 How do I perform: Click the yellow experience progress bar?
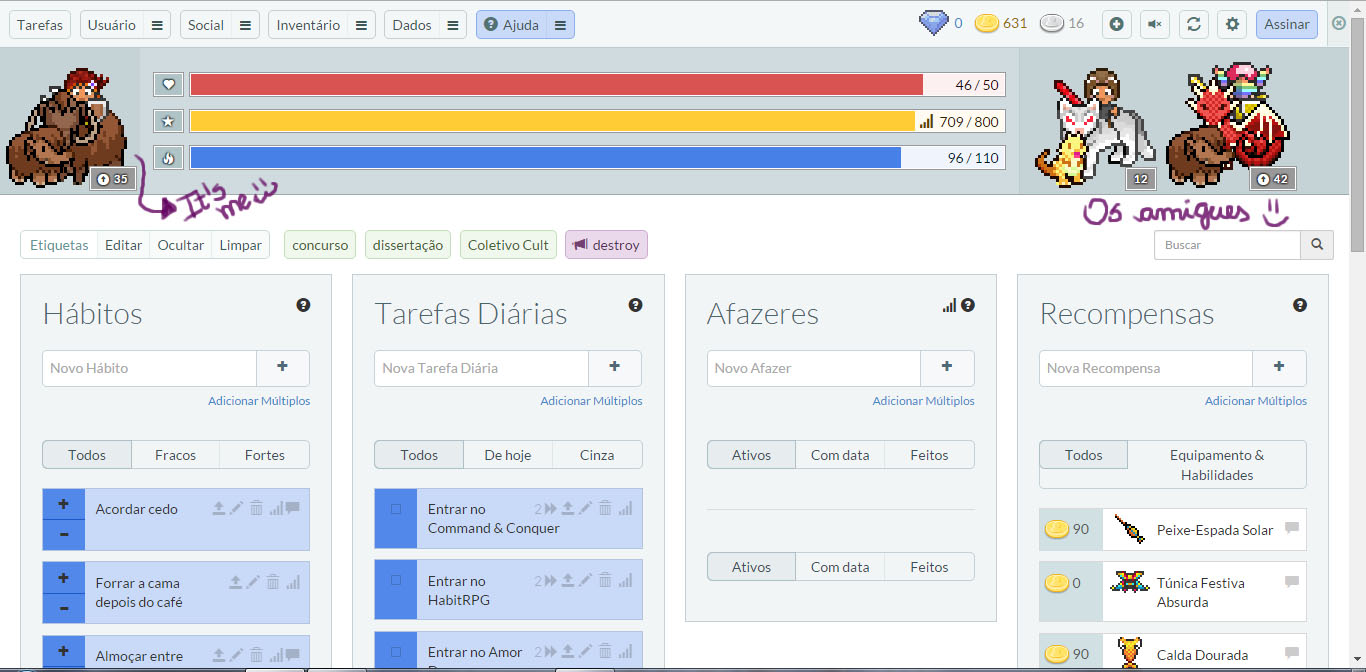(552, 121)
